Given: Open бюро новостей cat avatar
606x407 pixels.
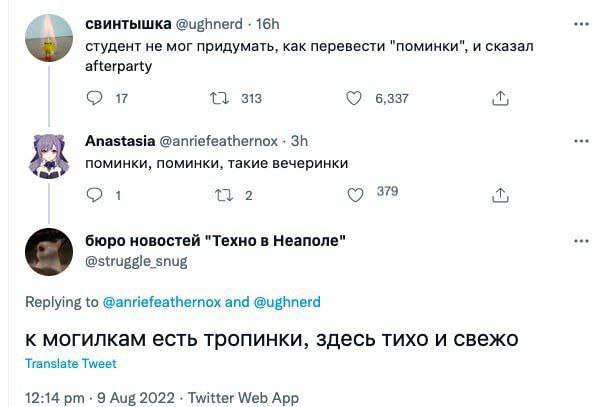Looking at the screenshot, I should (48, 252).
